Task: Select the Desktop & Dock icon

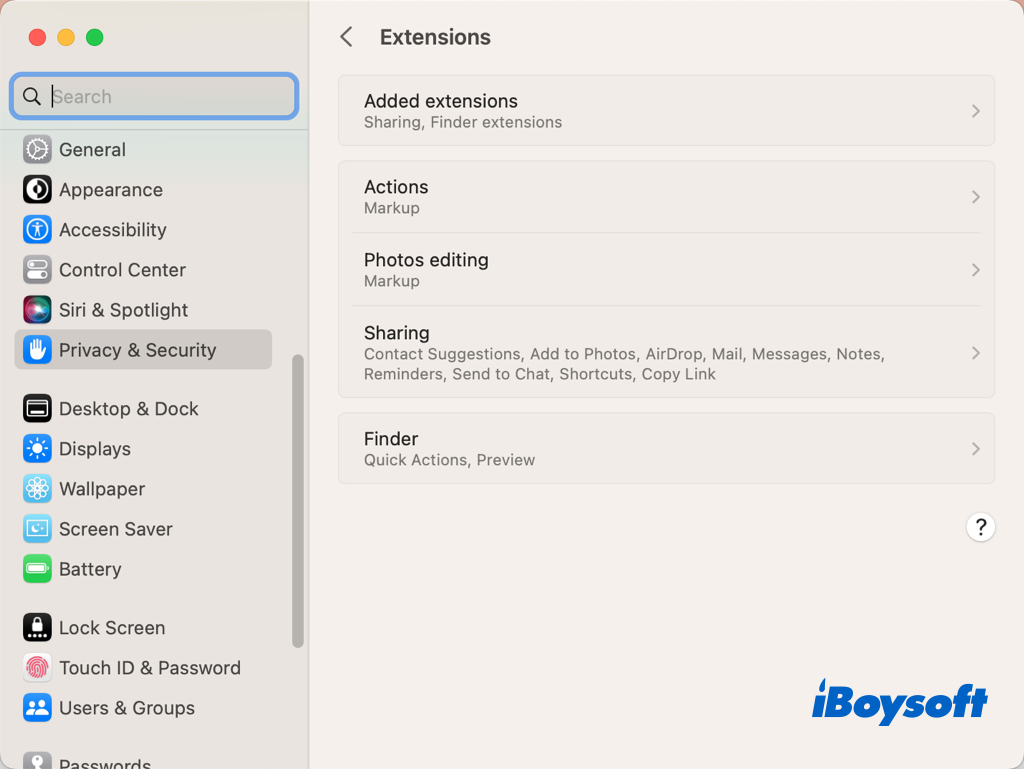Action: 37,409
